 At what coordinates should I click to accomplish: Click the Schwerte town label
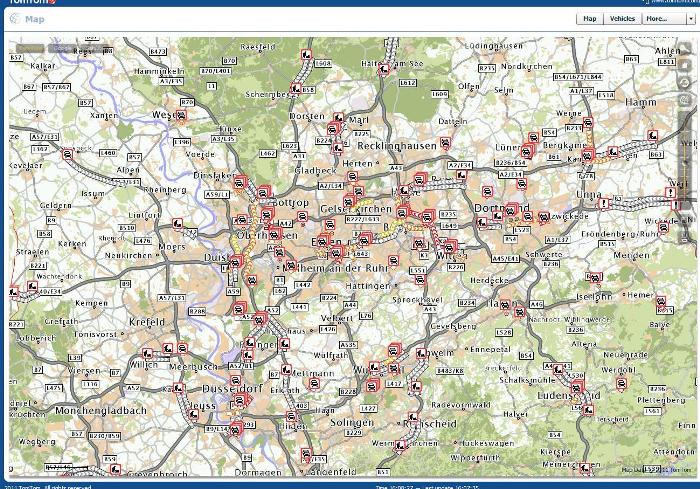543,254
